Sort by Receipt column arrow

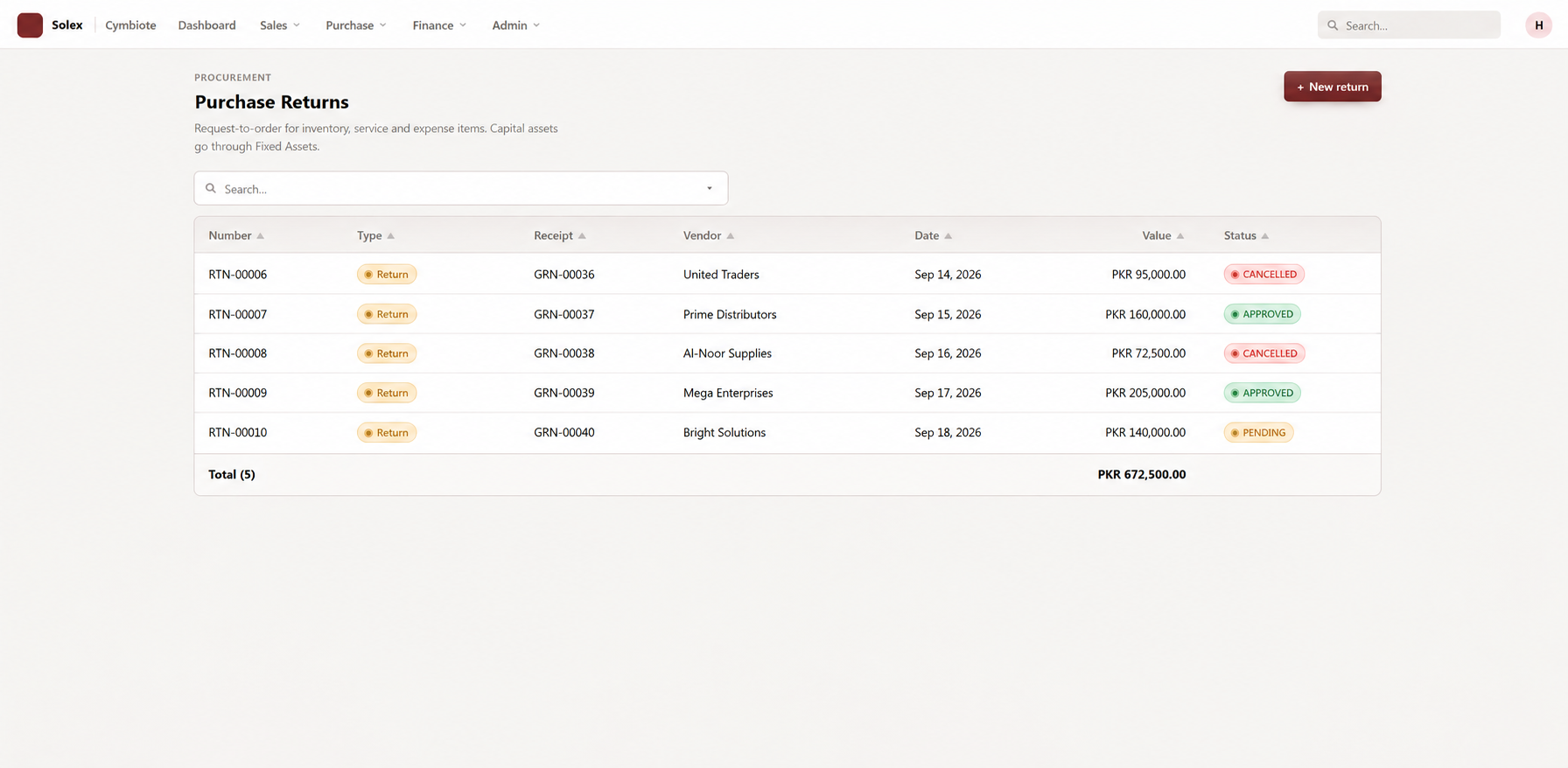click(582, 236)
